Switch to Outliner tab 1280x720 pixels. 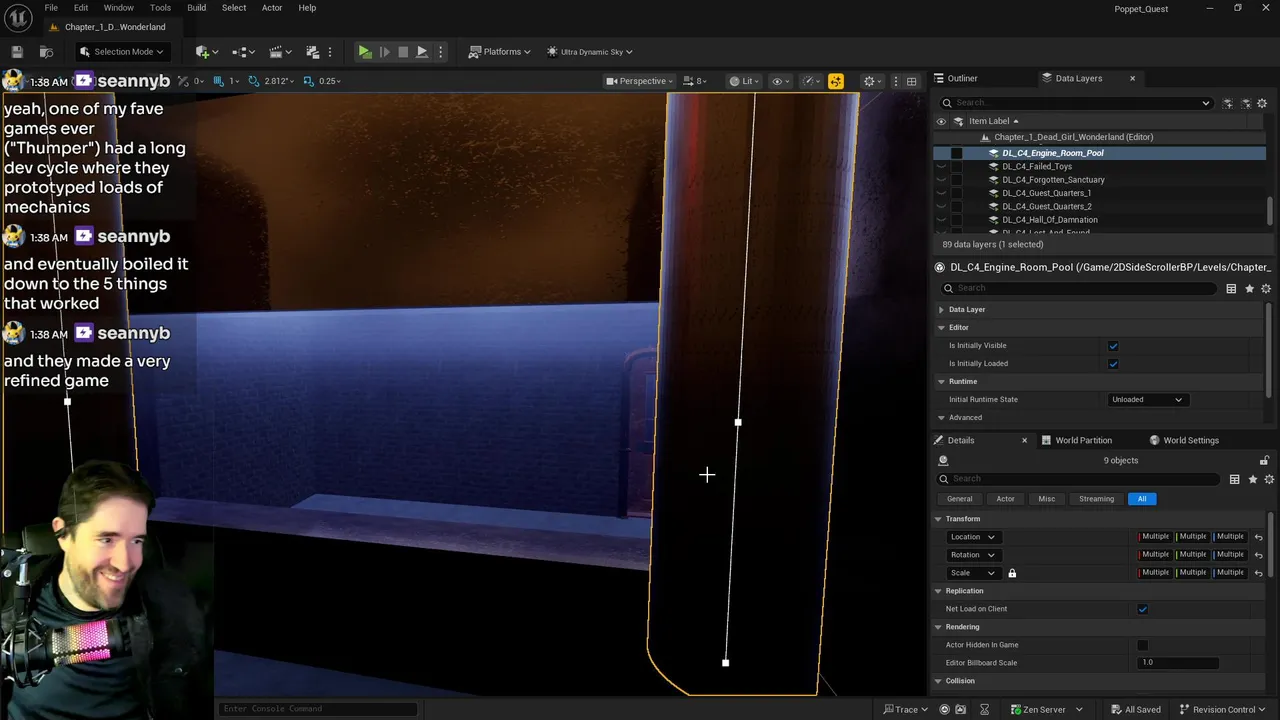[x=962, y=78]
